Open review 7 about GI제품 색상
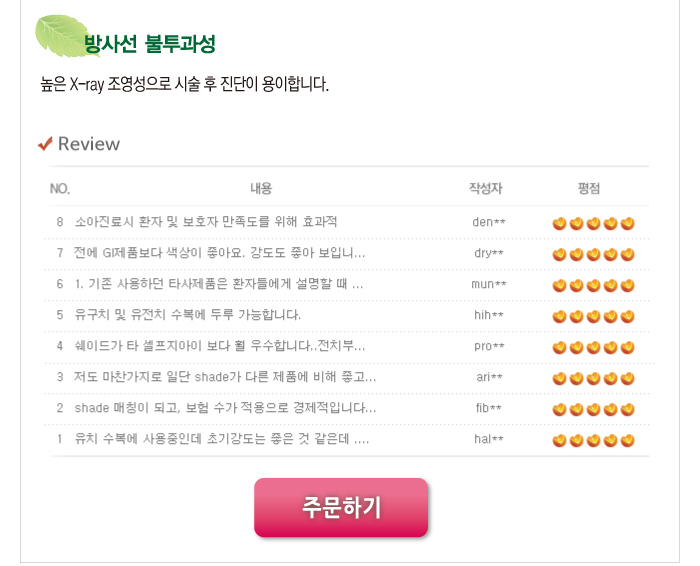The height and width of the screenshot is (566, 700). pyautogui.click(x=219, y=253)
